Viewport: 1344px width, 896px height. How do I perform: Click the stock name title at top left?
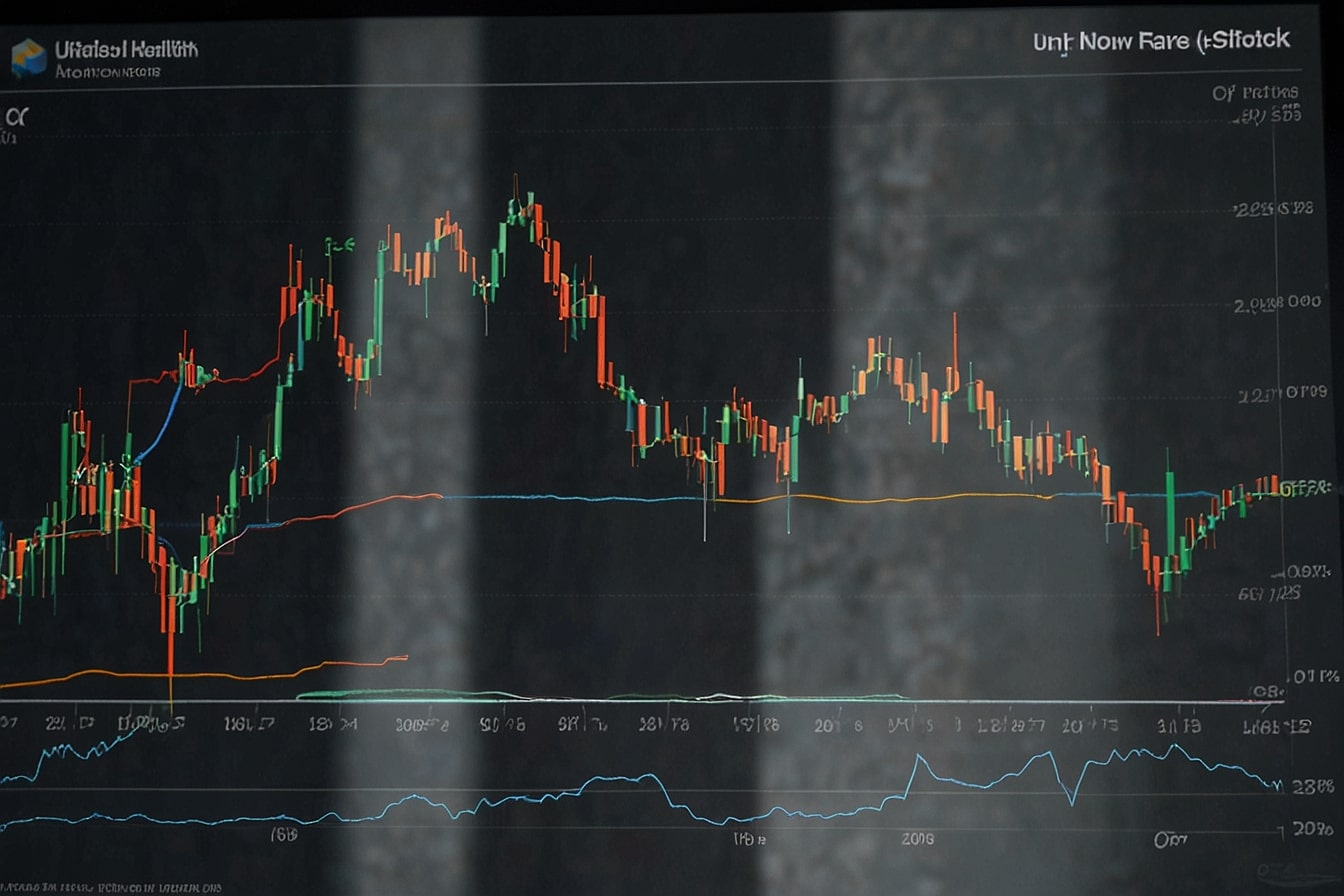[126, 48]
